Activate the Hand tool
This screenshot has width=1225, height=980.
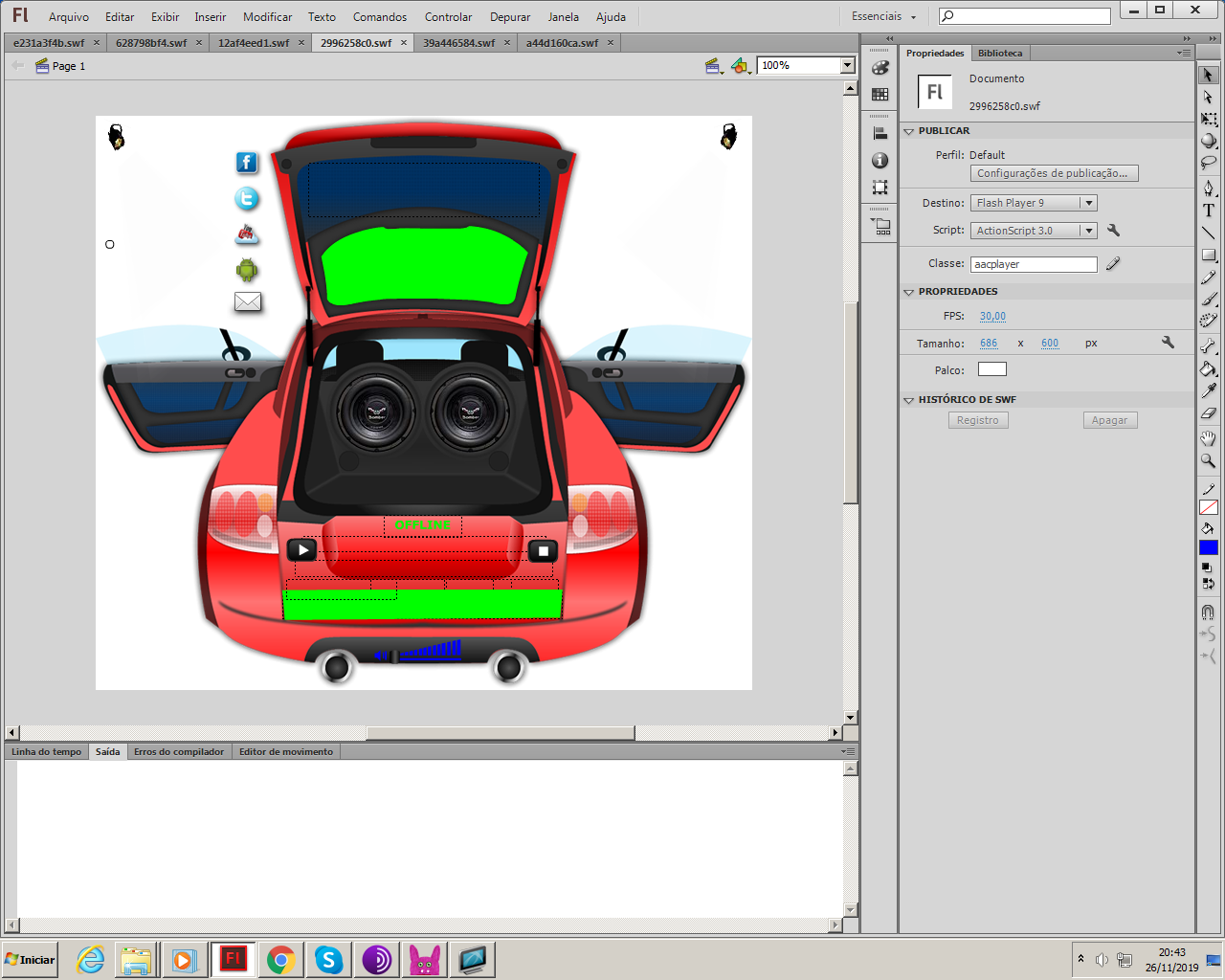pyautogui.click(x=1209, y=438)
